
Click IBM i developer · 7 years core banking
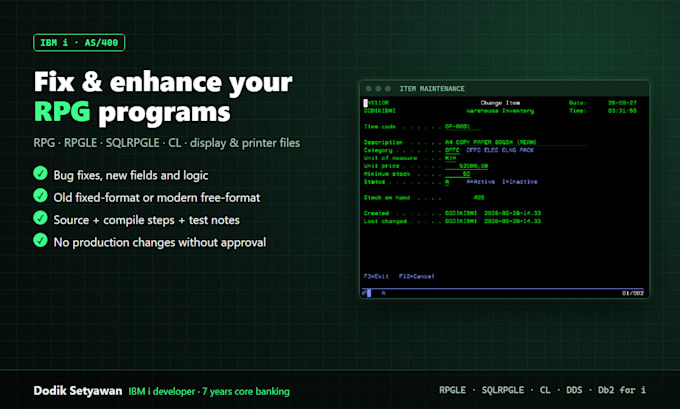(x=209, y=391)
